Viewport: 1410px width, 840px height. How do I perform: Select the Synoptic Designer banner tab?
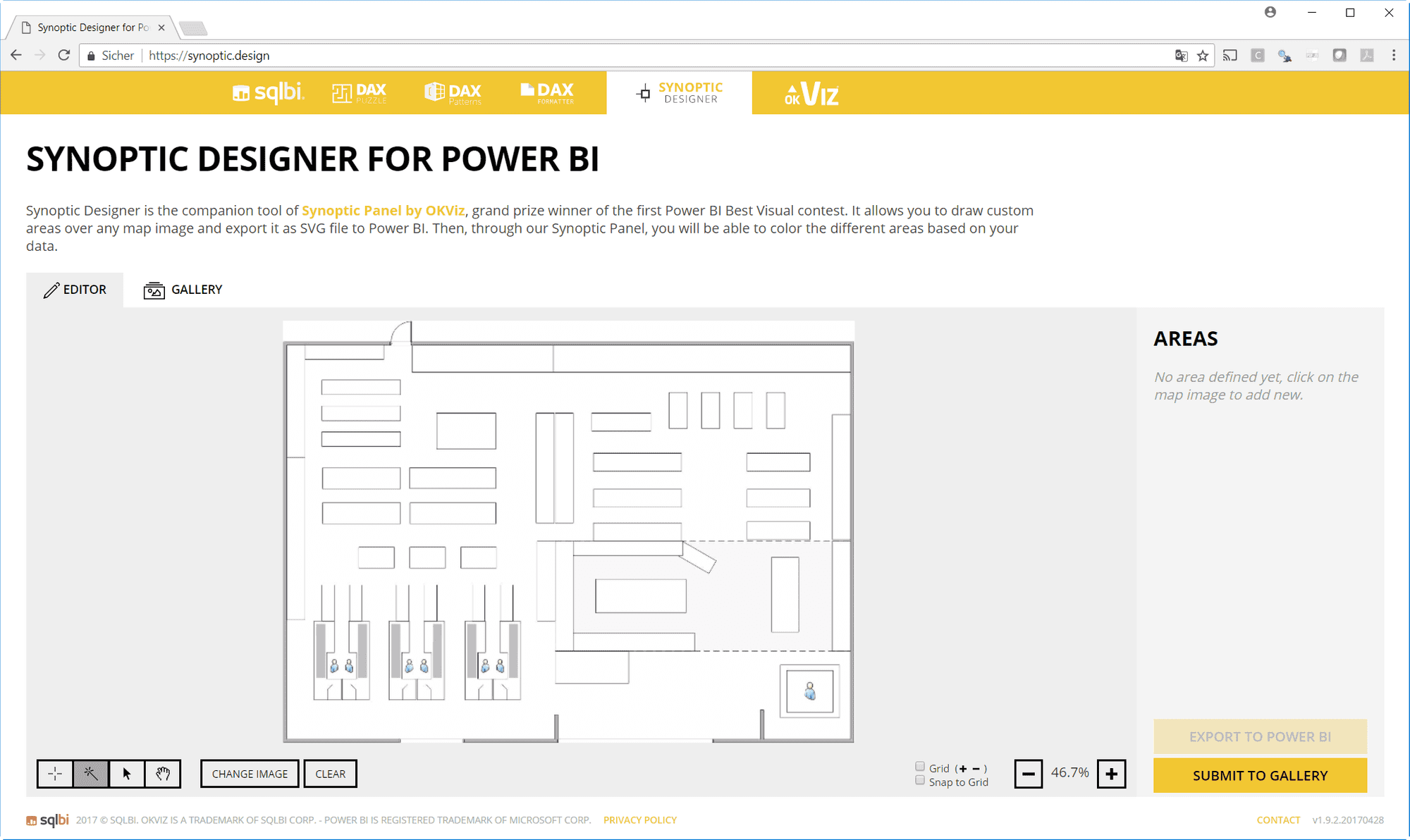[679, 93]
